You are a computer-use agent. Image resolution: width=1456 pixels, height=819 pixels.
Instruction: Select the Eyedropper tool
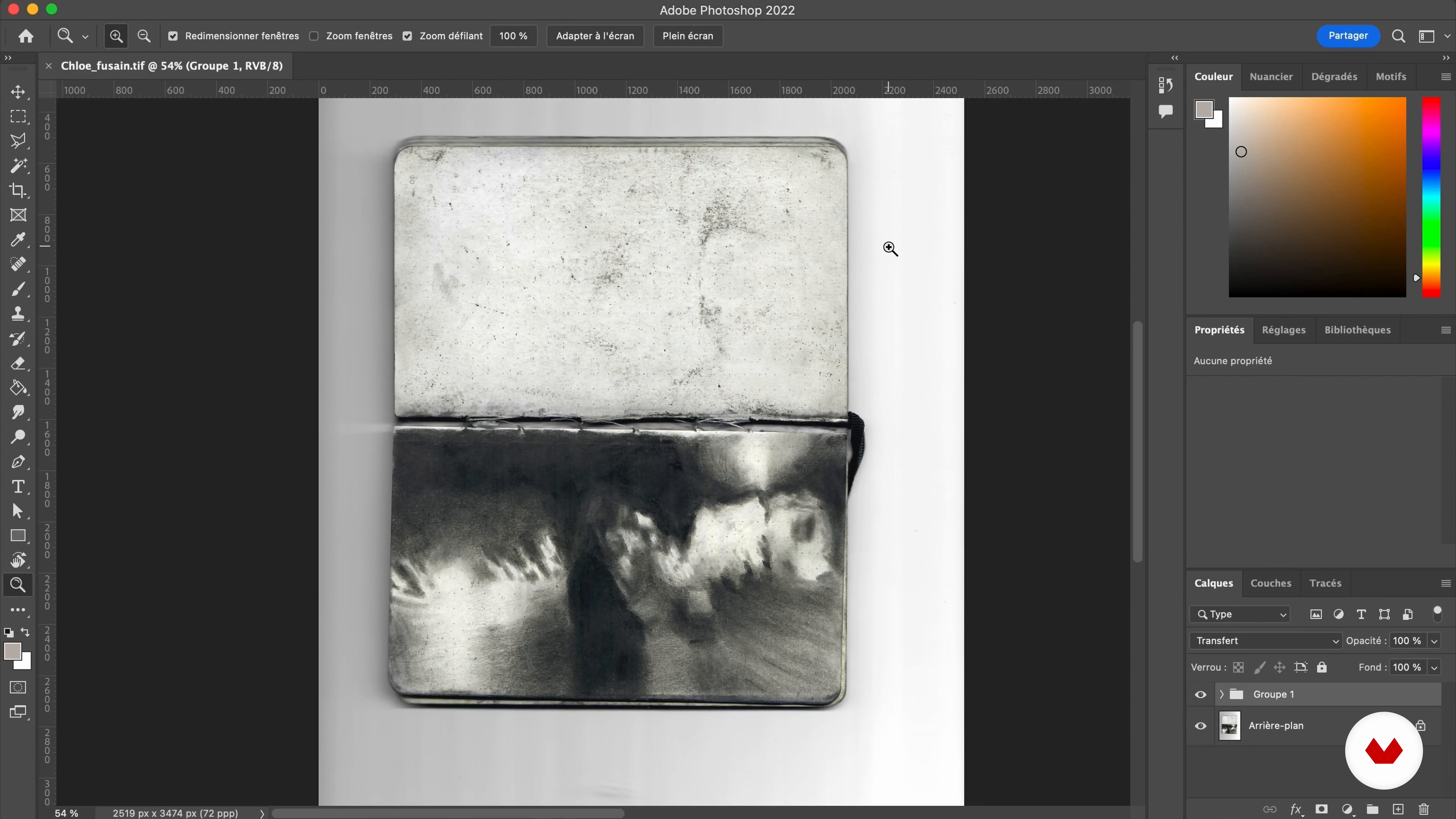(x=18, y=240)
